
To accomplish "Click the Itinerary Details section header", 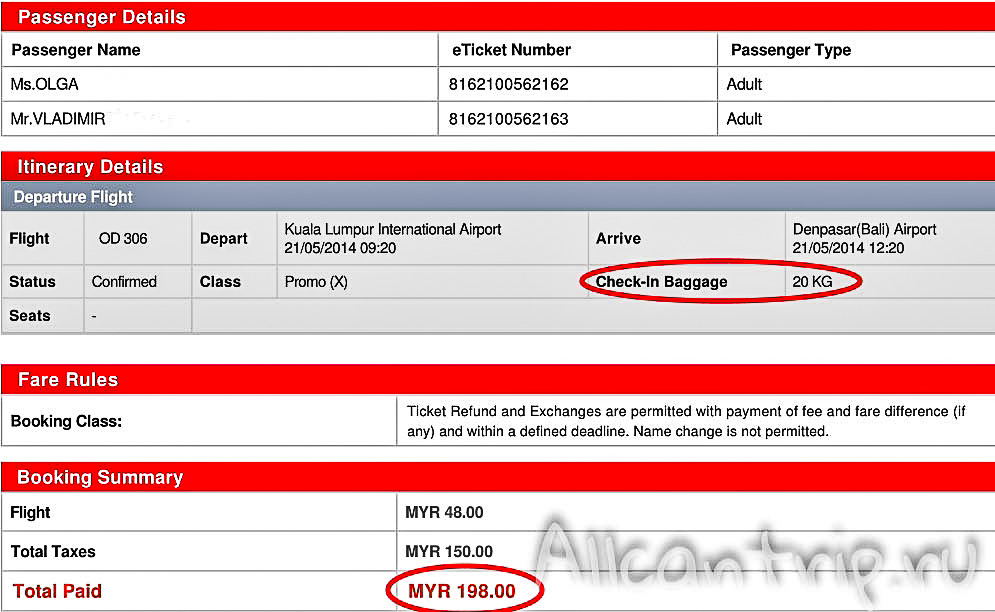I will [90, 167].
